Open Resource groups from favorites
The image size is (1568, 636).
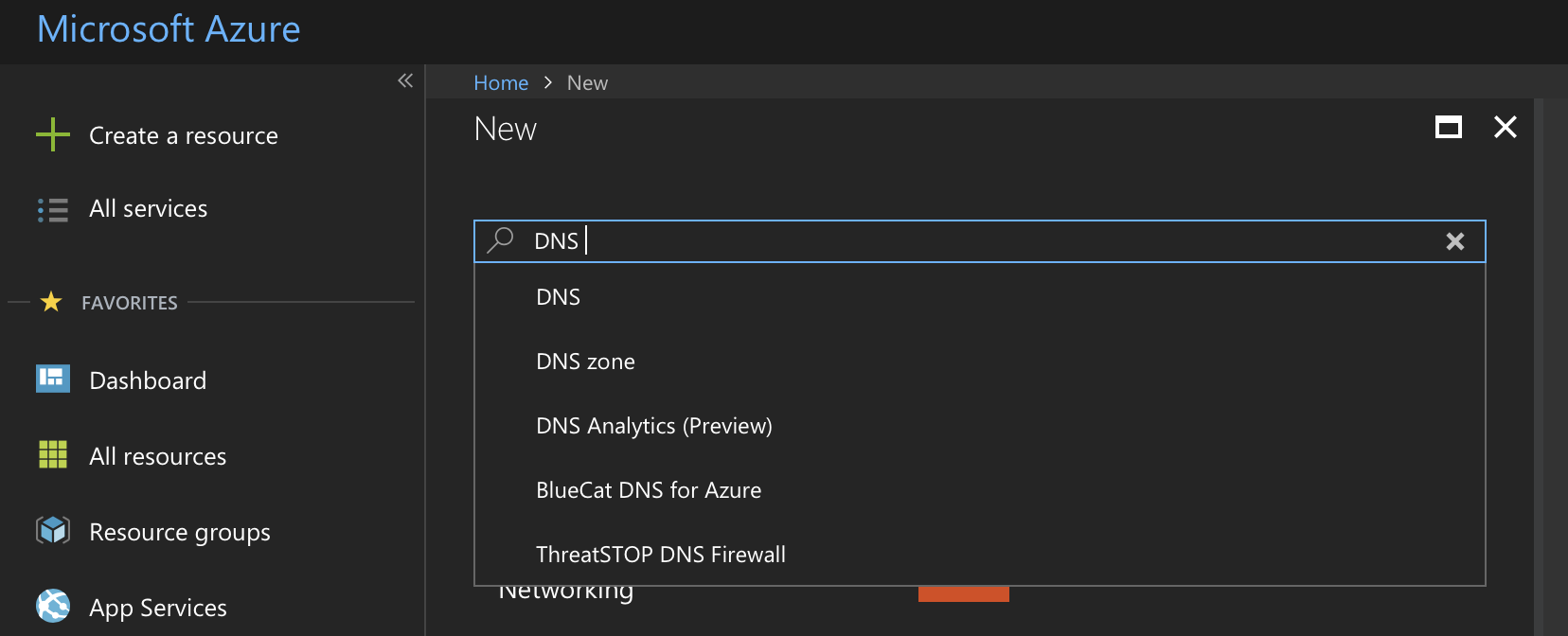pyautogui.click(x=180, y=533)
